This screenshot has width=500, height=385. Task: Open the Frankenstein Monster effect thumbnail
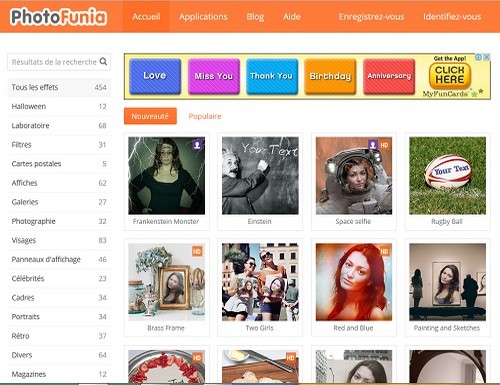click(167, 176)
